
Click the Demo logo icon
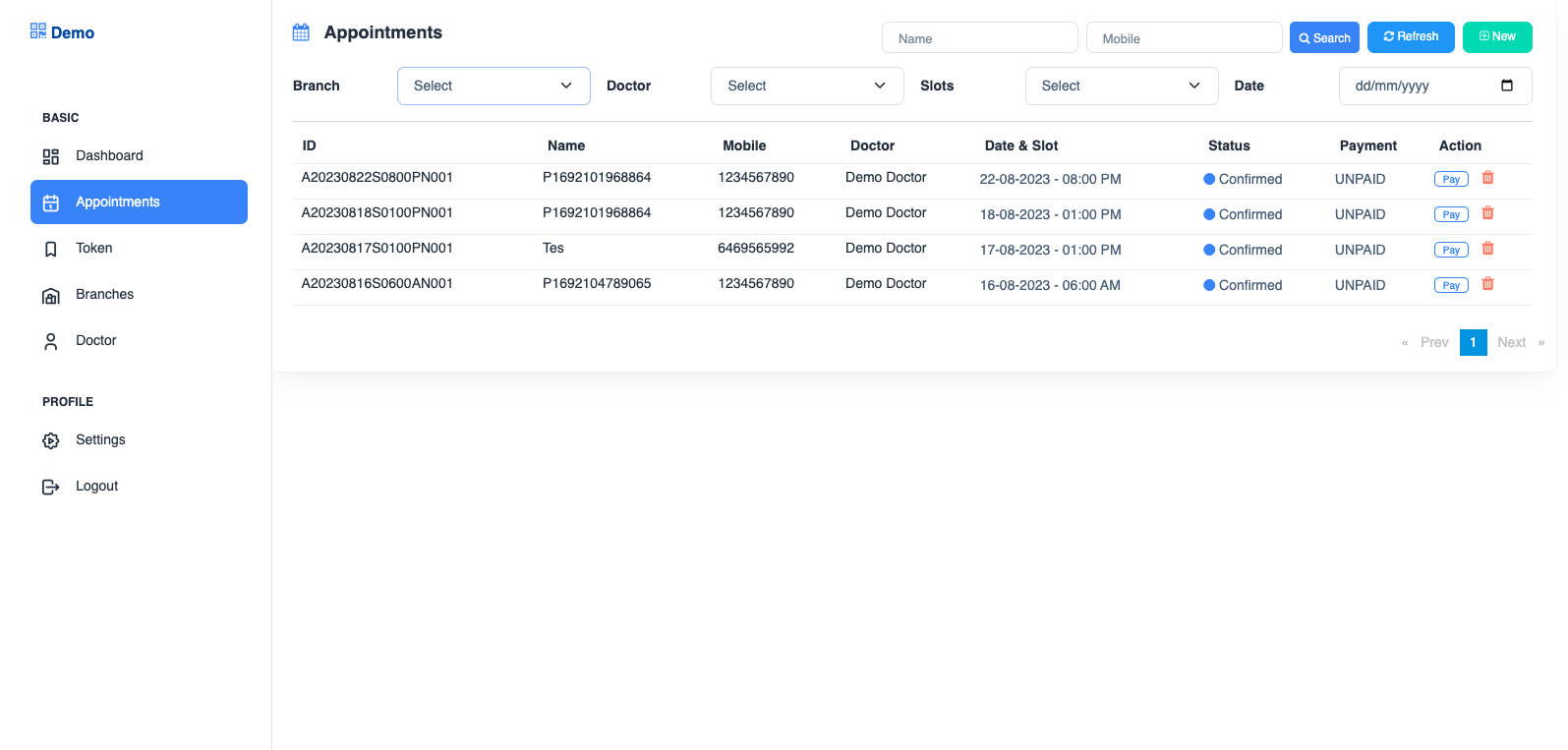click(x=38, y=31)
